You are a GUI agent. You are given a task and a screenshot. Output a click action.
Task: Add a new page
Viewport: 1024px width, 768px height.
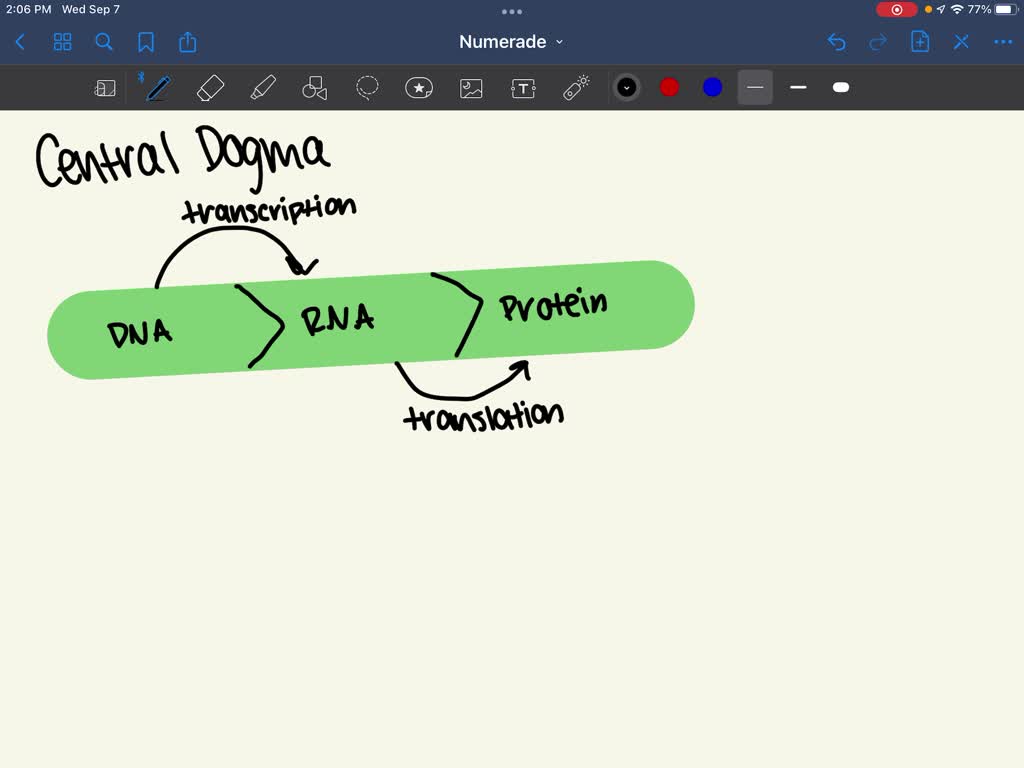pyautogui.click(x=919, y=42)
